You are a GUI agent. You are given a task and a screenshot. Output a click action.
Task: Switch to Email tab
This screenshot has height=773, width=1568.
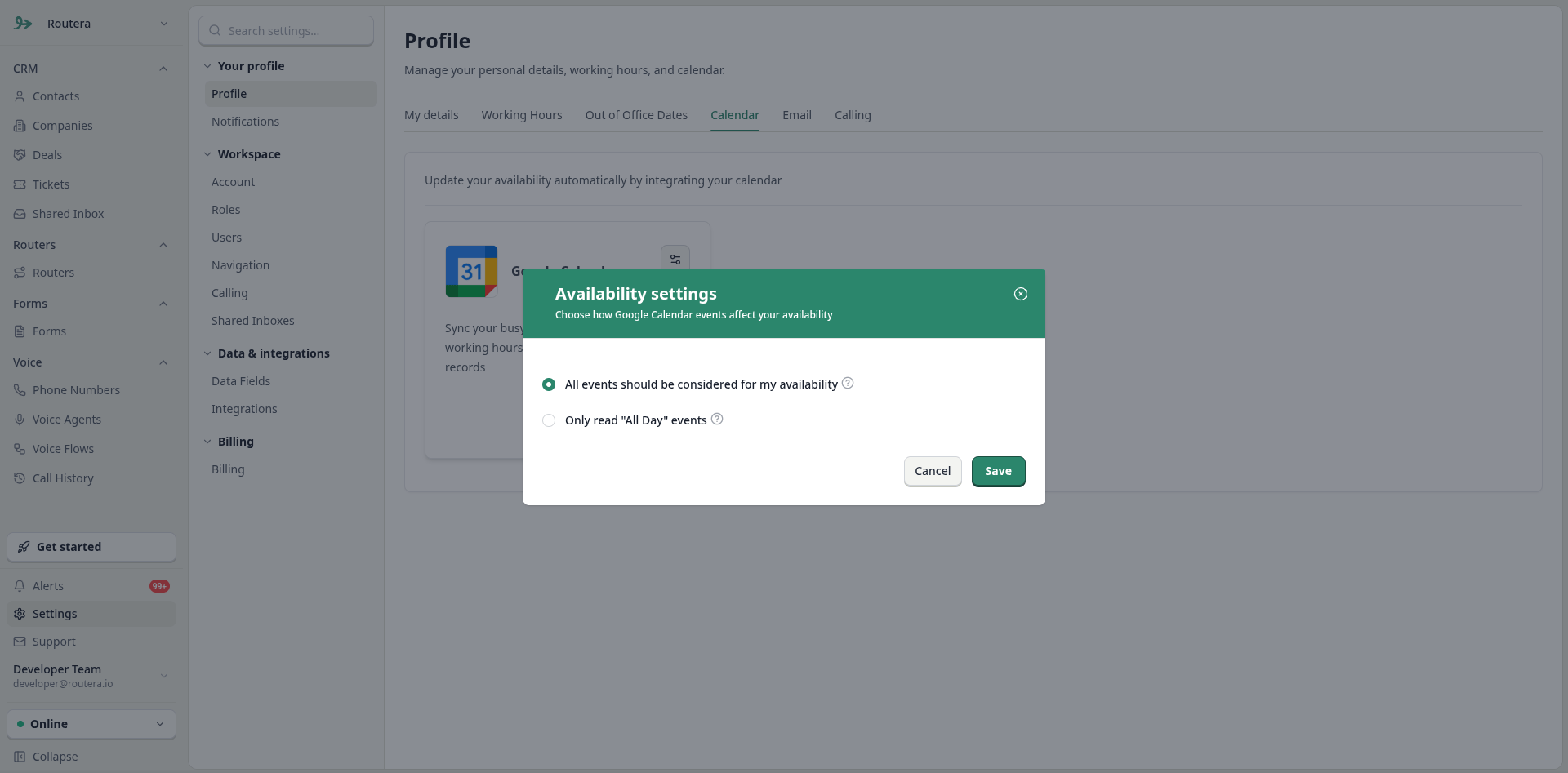click(797, 115)
